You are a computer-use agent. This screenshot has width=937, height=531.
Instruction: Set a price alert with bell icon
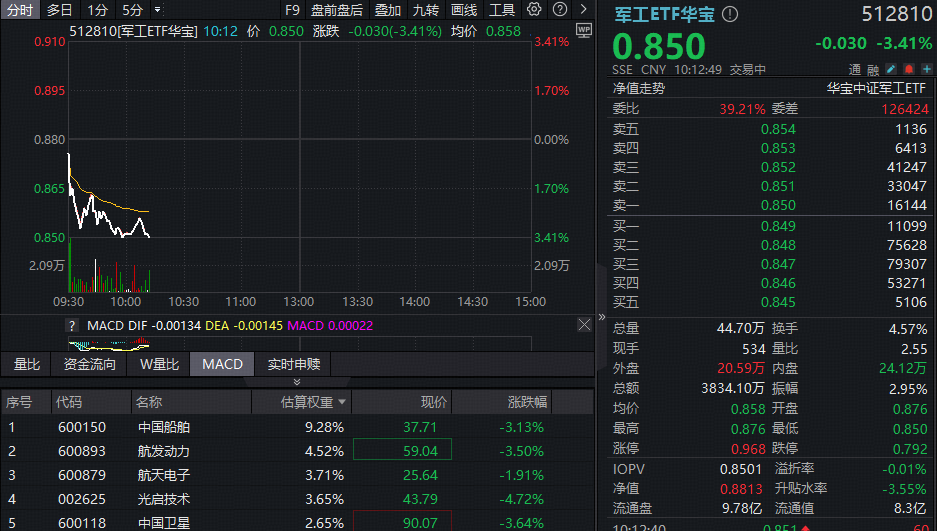[x=908, y=69]
